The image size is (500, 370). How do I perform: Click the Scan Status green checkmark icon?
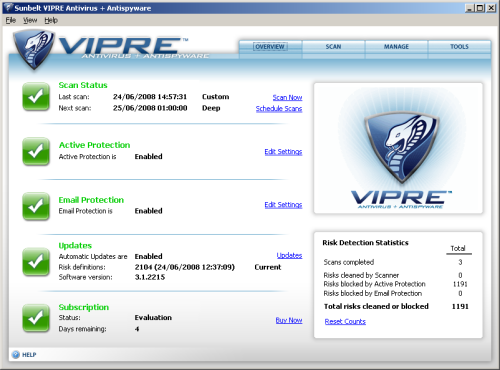coord(36,97)
